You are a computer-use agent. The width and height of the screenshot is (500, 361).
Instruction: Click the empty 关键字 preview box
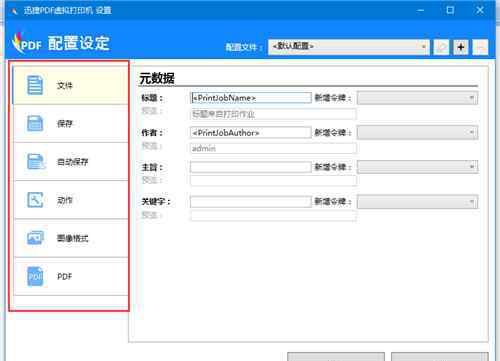click(x=273, y=216)
